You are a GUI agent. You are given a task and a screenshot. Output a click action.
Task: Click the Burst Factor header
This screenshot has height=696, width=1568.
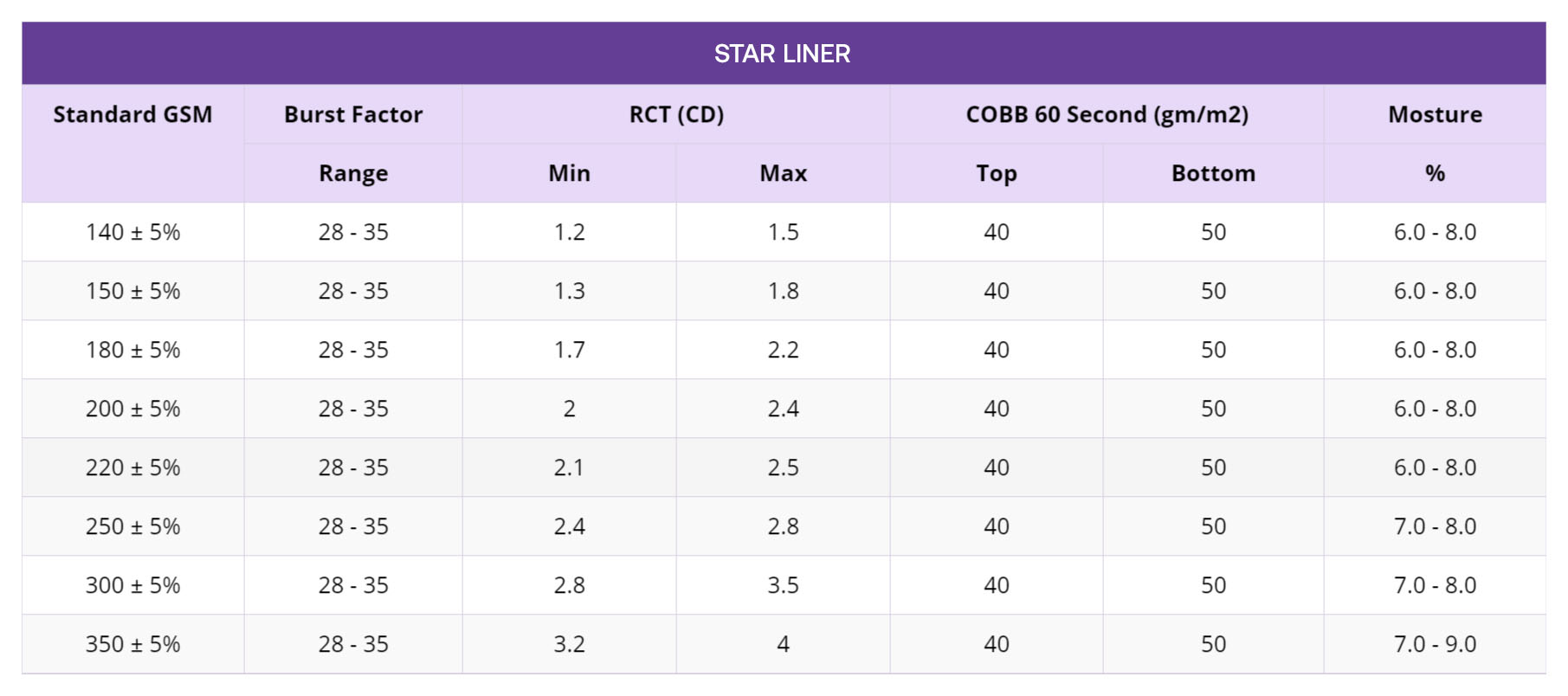(x=353, y=114)
